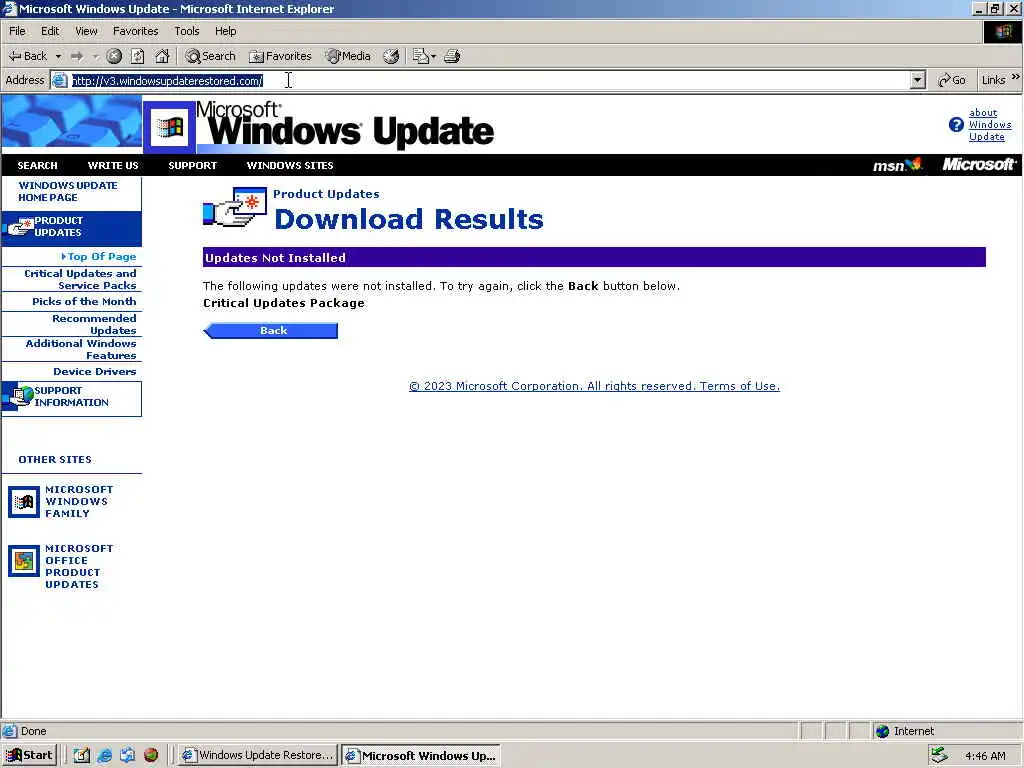Open the about Windows Update link
This screenshot has height=768, width=1024.
(x=990, y=124)
